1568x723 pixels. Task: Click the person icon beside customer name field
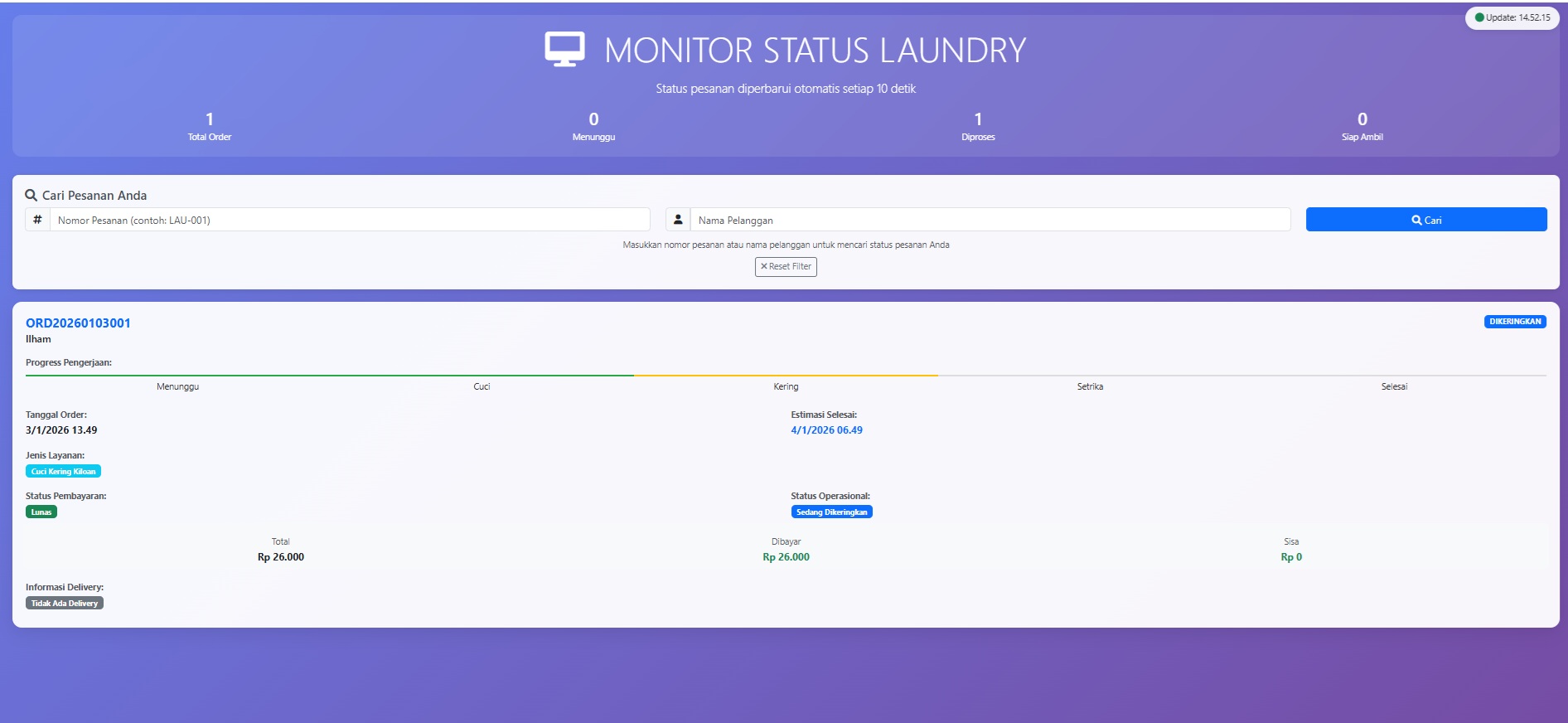(x=678, y=220)
